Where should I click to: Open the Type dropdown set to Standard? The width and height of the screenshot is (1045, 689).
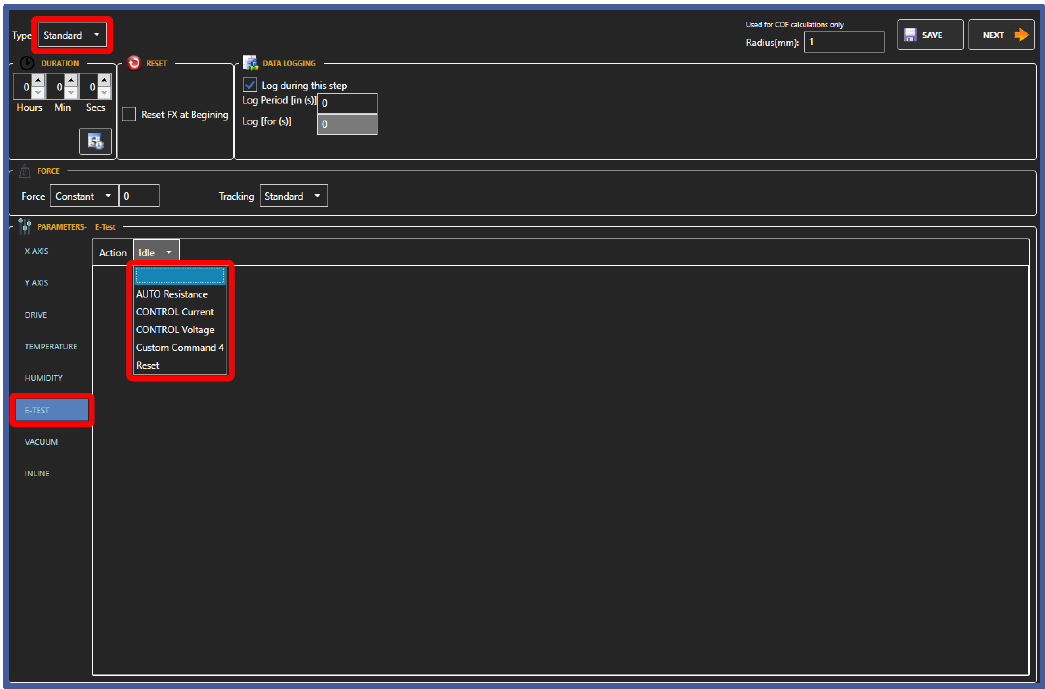(x=72, y=35)
